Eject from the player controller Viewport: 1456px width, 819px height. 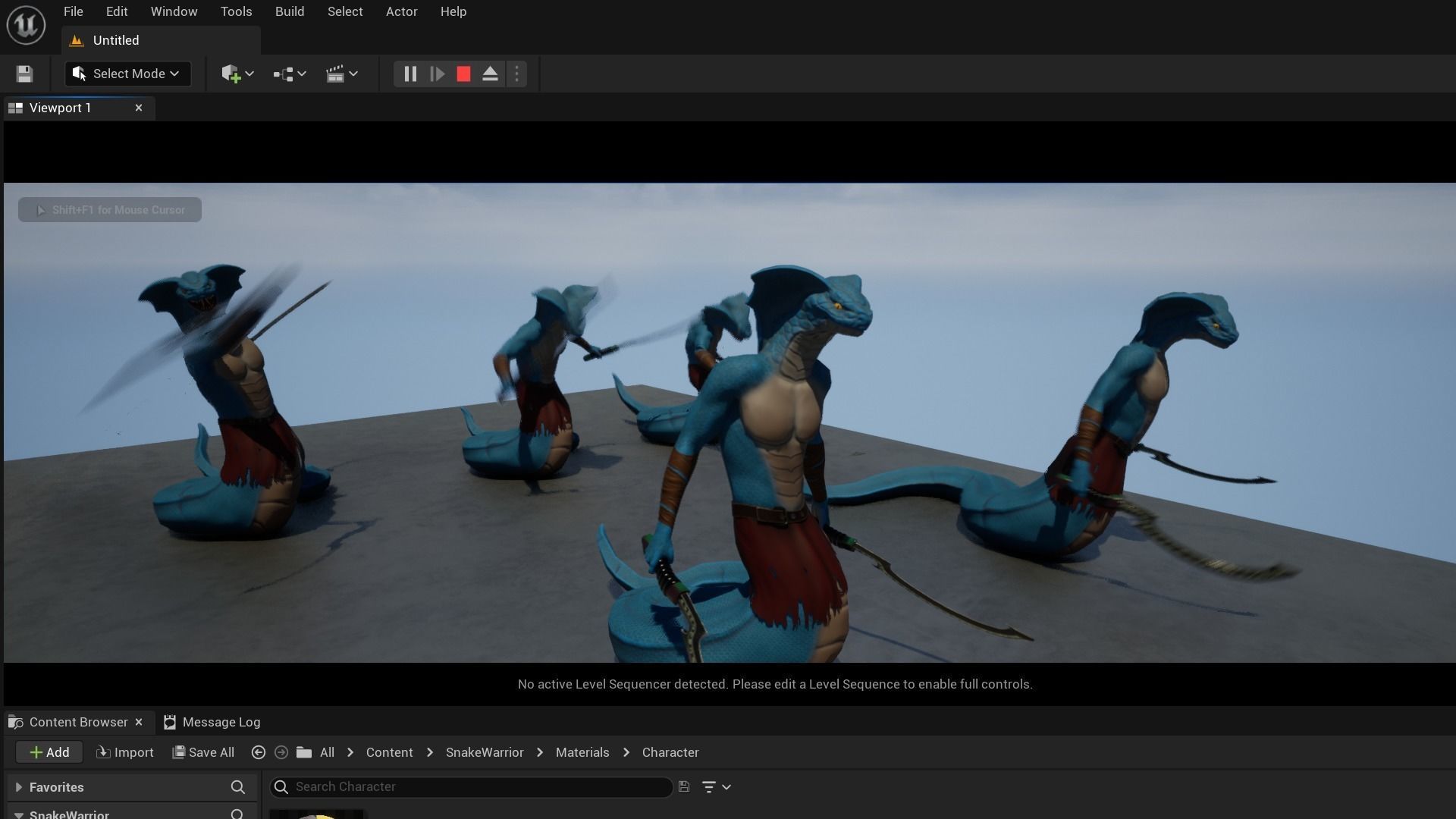[490, 74]
